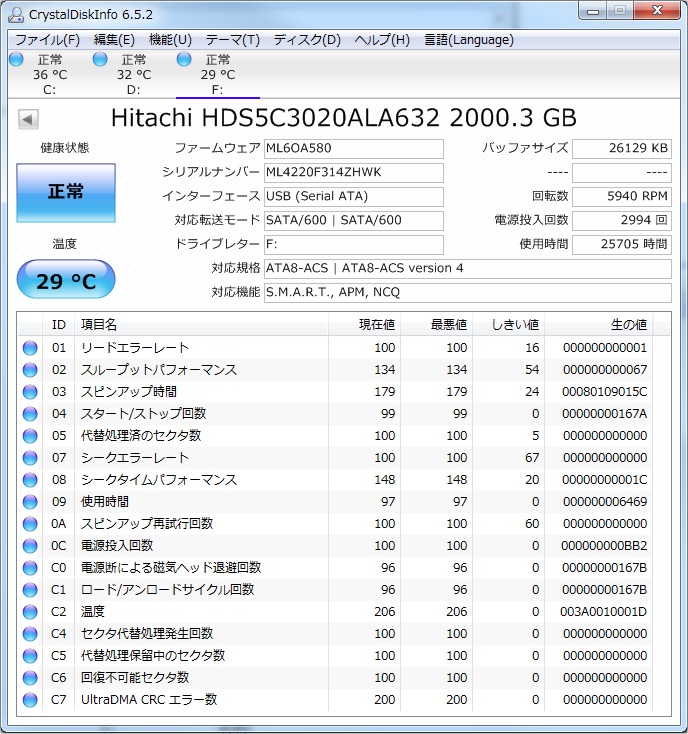Open the ヘルプ(H) menu

pos(382,40)
